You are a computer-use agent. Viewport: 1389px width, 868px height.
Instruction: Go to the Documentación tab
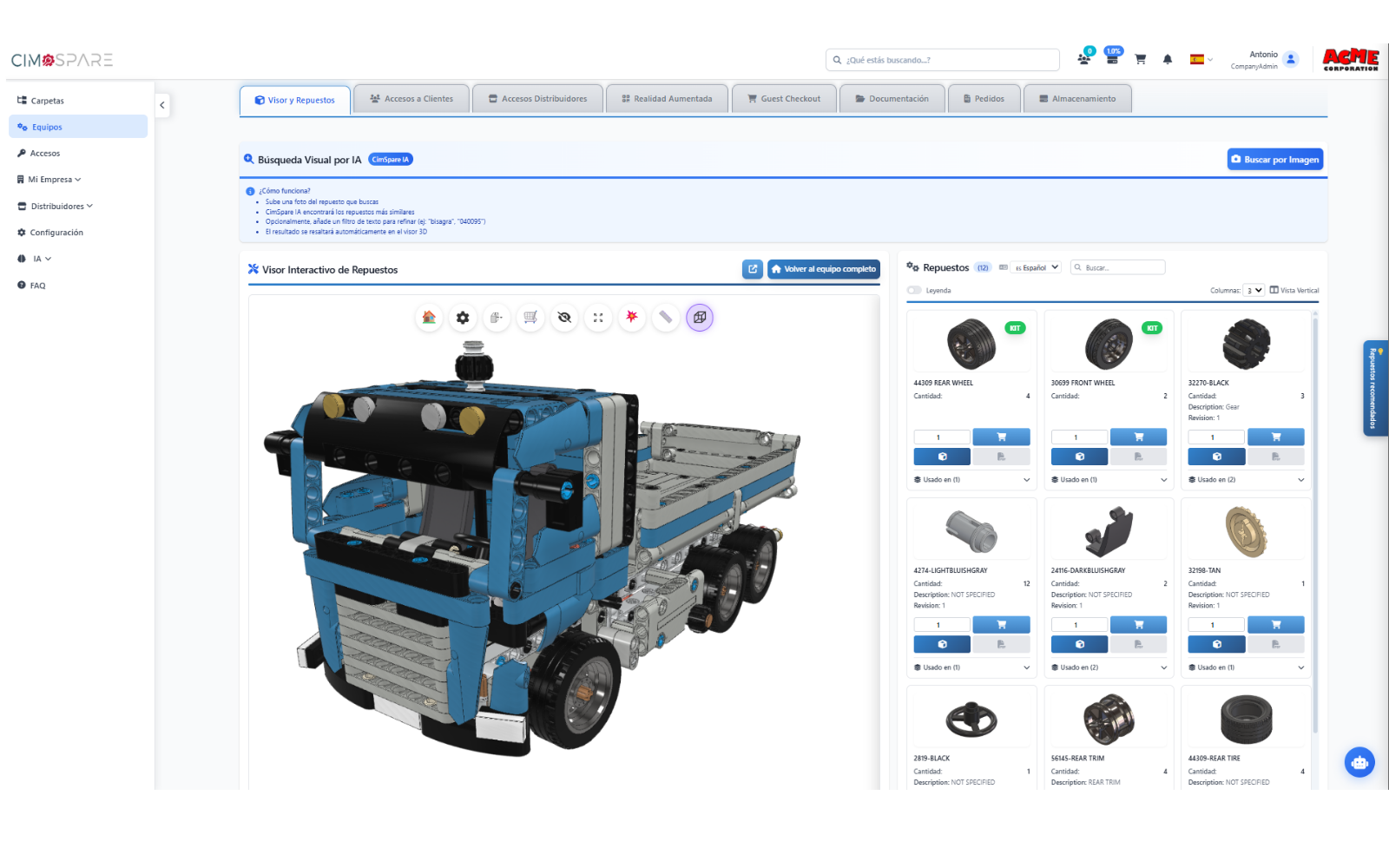click(892, 99)
